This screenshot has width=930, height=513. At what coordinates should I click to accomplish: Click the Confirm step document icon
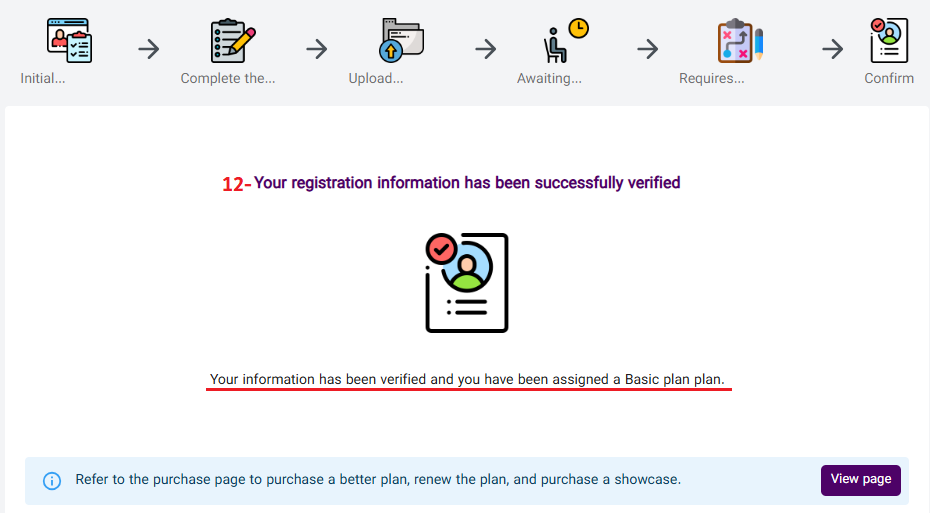(x=889, y=41)
